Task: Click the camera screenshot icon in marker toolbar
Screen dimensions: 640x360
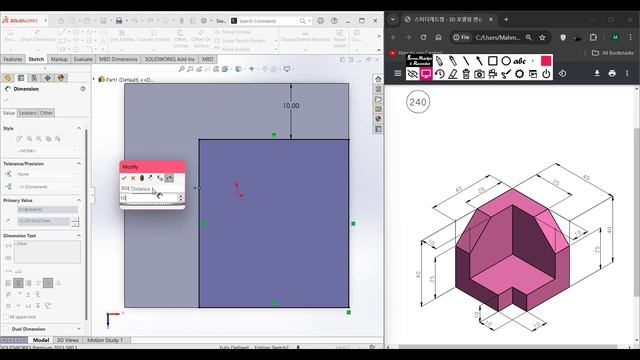Action: pyautogui.click(x=479, y=74)
